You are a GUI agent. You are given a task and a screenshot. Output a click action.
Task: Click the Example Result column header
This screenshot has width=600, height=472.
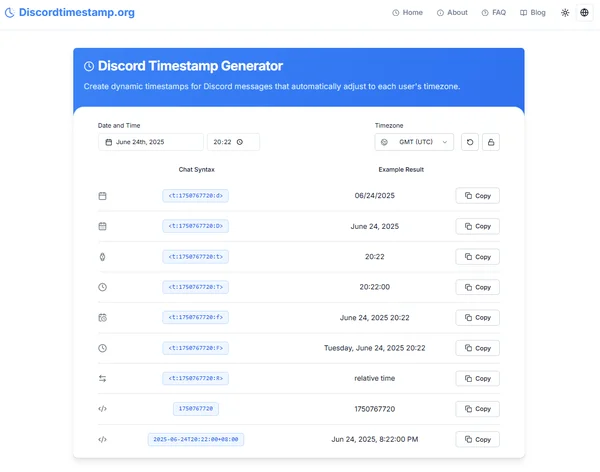click(401, 170)
